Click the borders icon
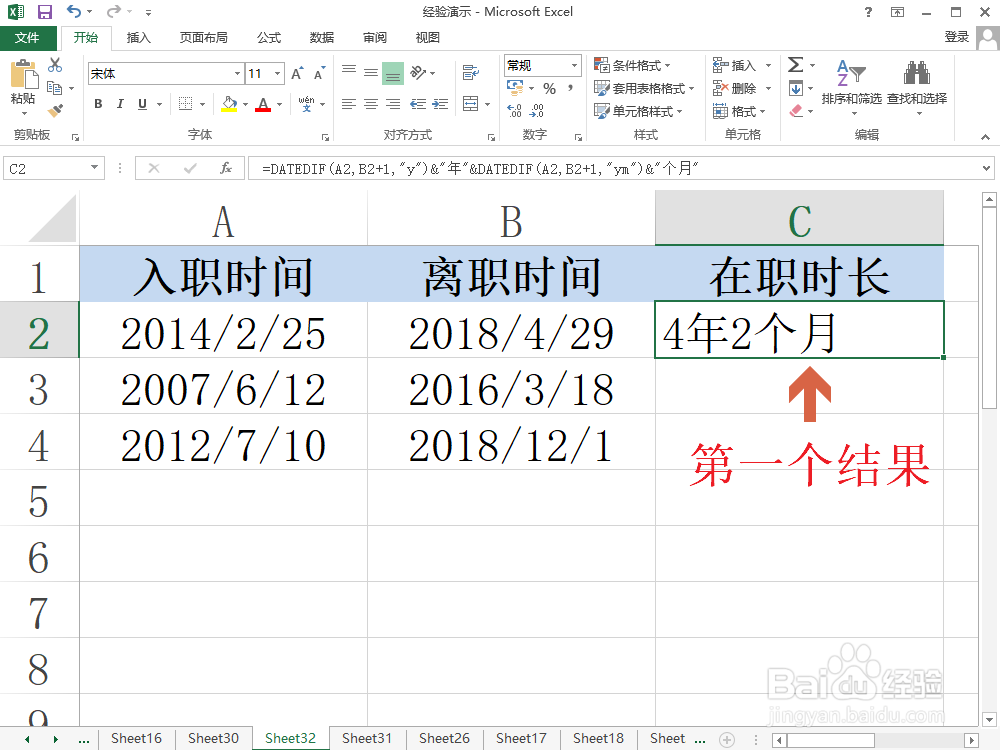 [186, 104]
